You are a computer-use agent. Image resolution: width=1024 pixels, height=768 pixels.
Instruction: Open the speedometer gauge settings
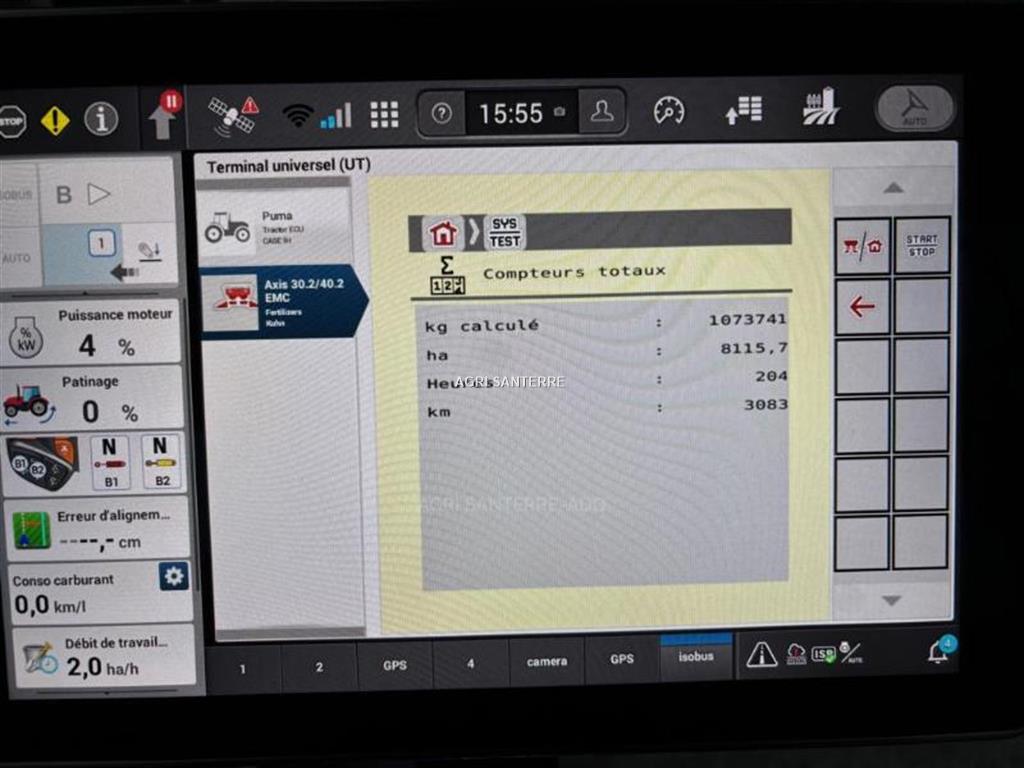click(669, 111)
